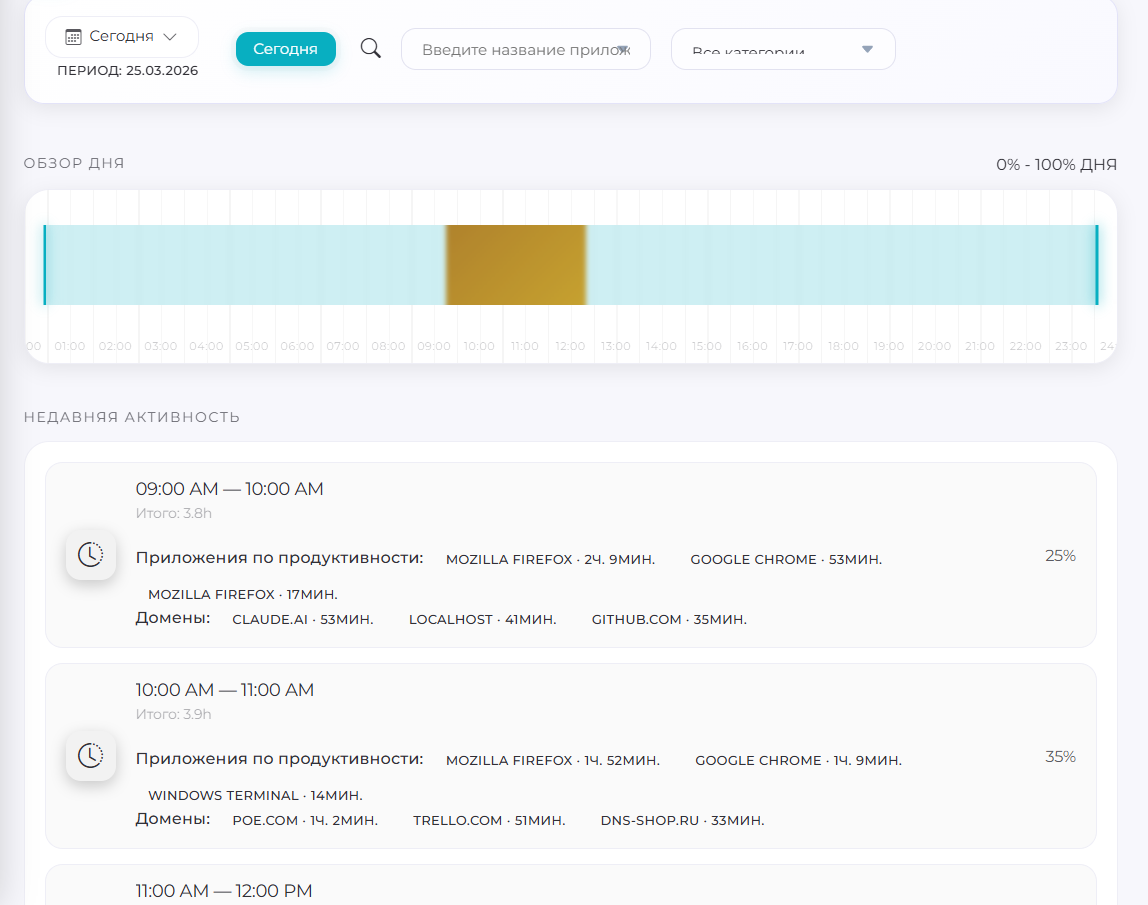Click MOZILLA FIREFOX · 2Ч. 9МИН. entry
The height and width of the screenshot is (905, 1148).
pos(551,559)
